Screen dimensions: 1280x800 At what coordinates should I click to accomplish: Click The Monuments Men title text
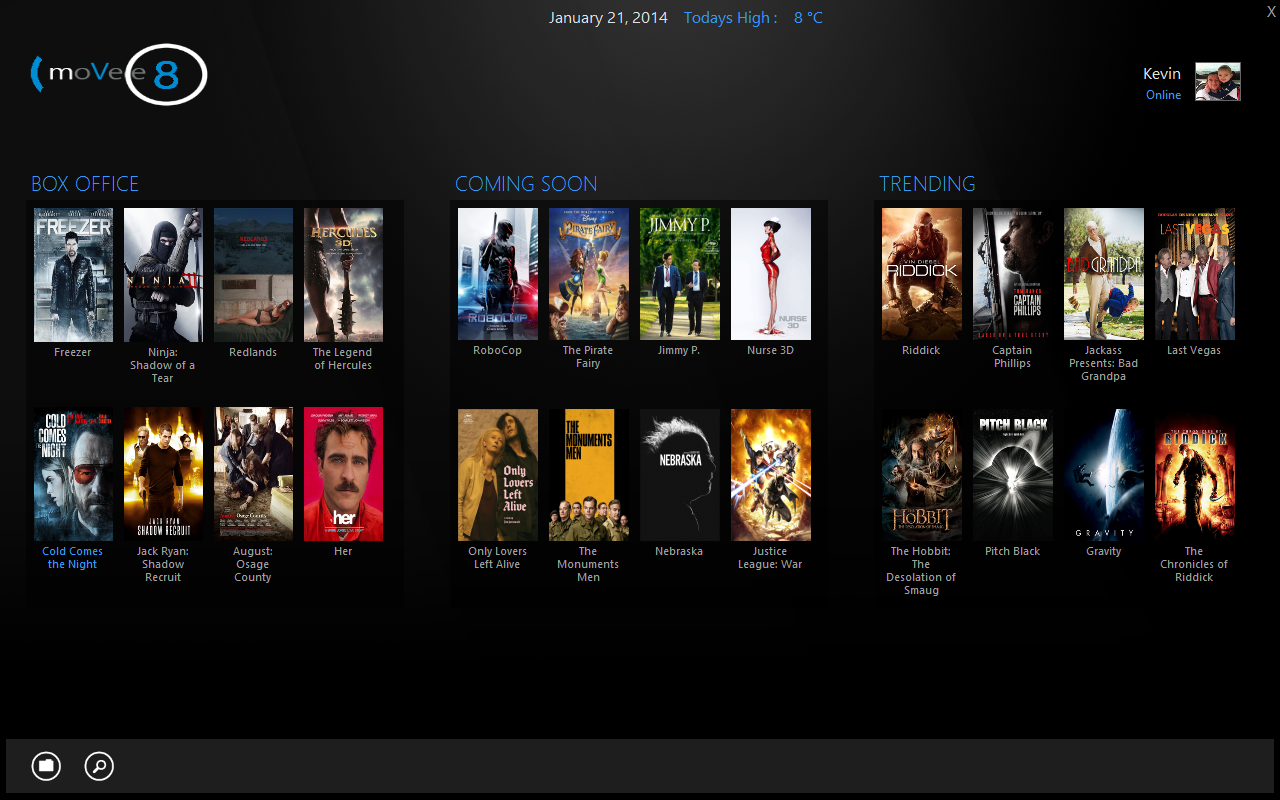[x=588, y=564]
